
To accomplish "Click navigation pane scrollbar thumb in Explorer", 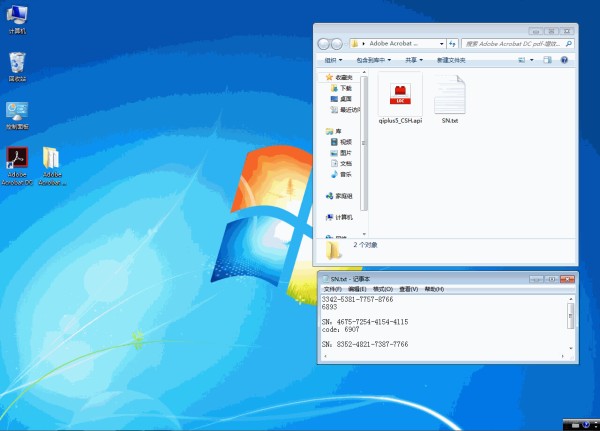I will click(x=364, y=143).
